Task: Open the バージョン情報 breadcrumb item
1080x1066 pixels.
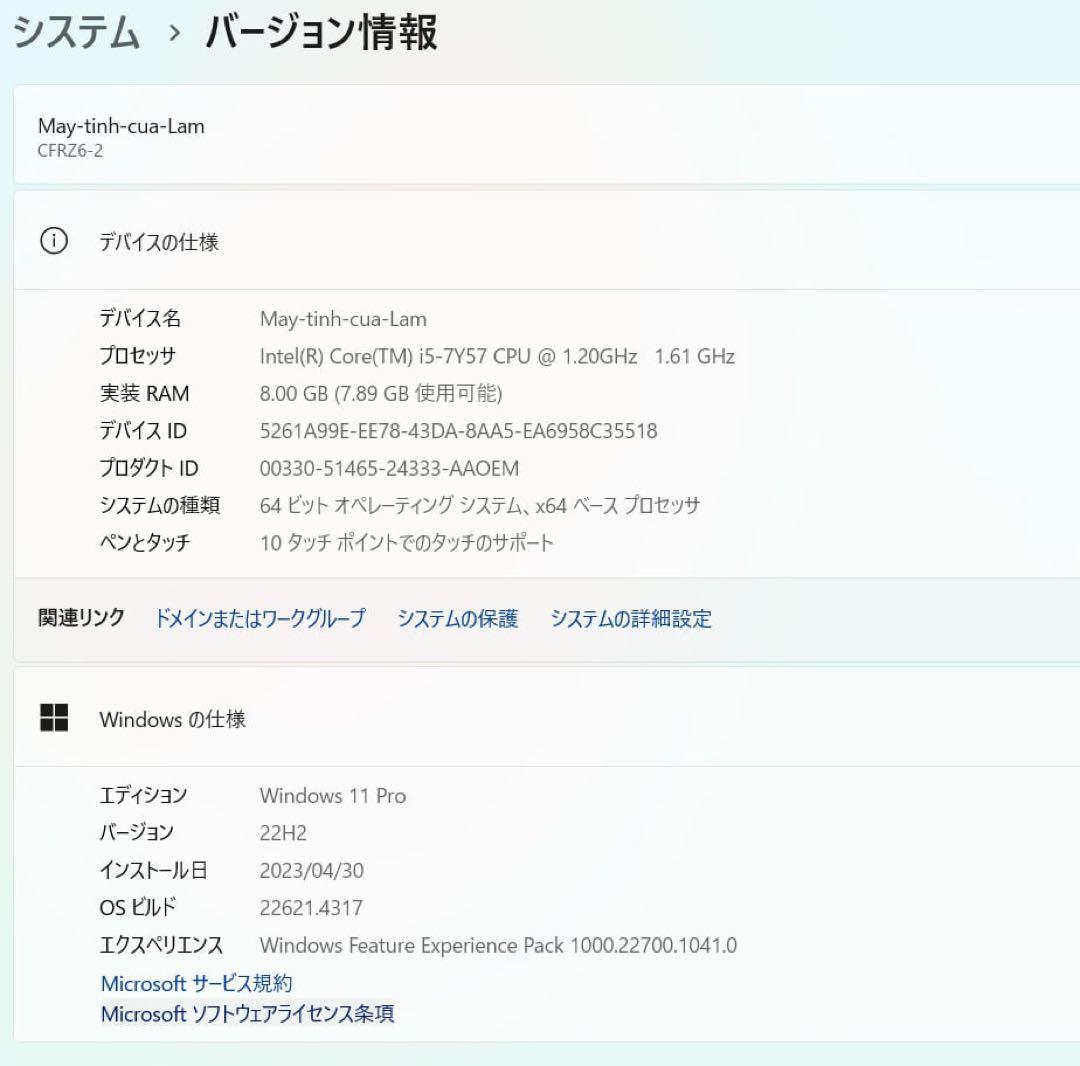Action: [x=318, y=33]
